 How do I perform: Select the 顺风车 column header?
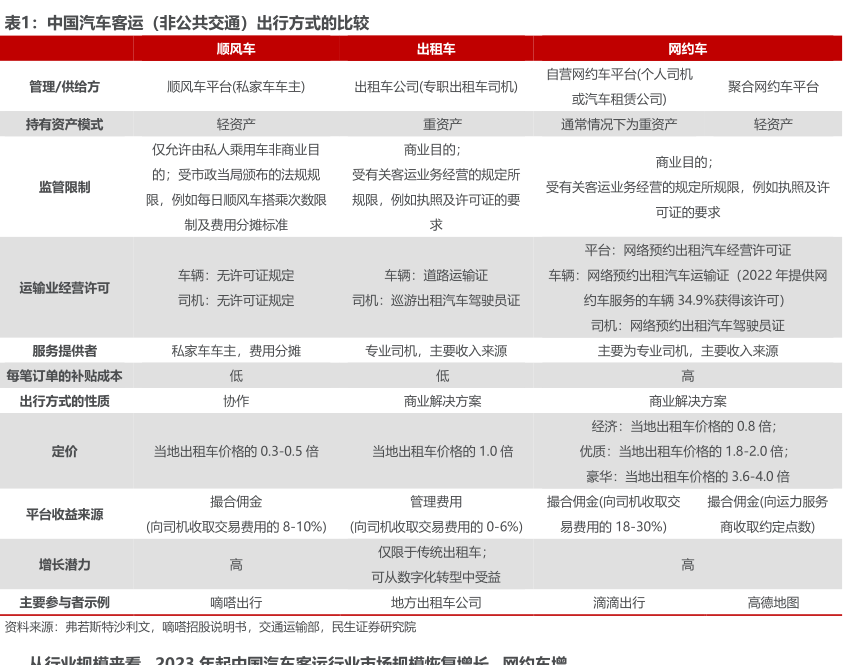[x=235, y=49]
